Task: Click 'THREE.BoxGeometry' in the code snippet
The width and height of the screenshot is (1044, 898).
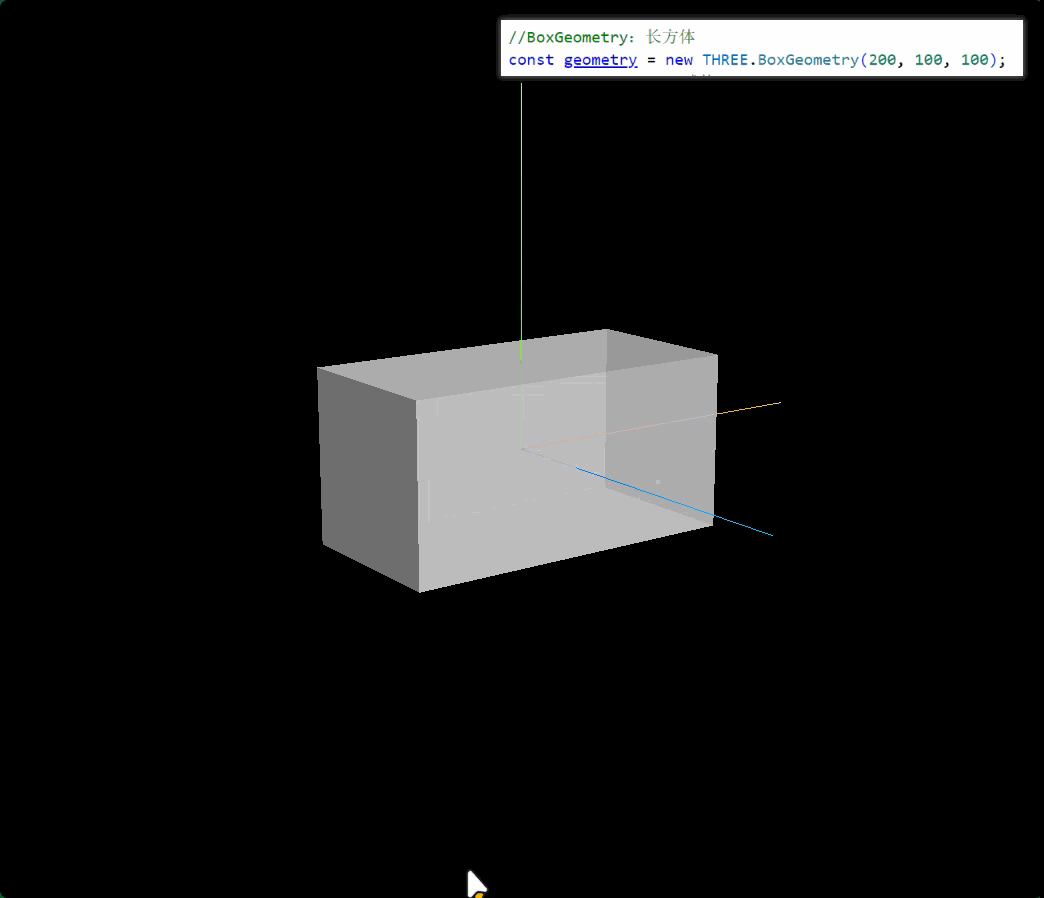Action: (x=780, y=60)
